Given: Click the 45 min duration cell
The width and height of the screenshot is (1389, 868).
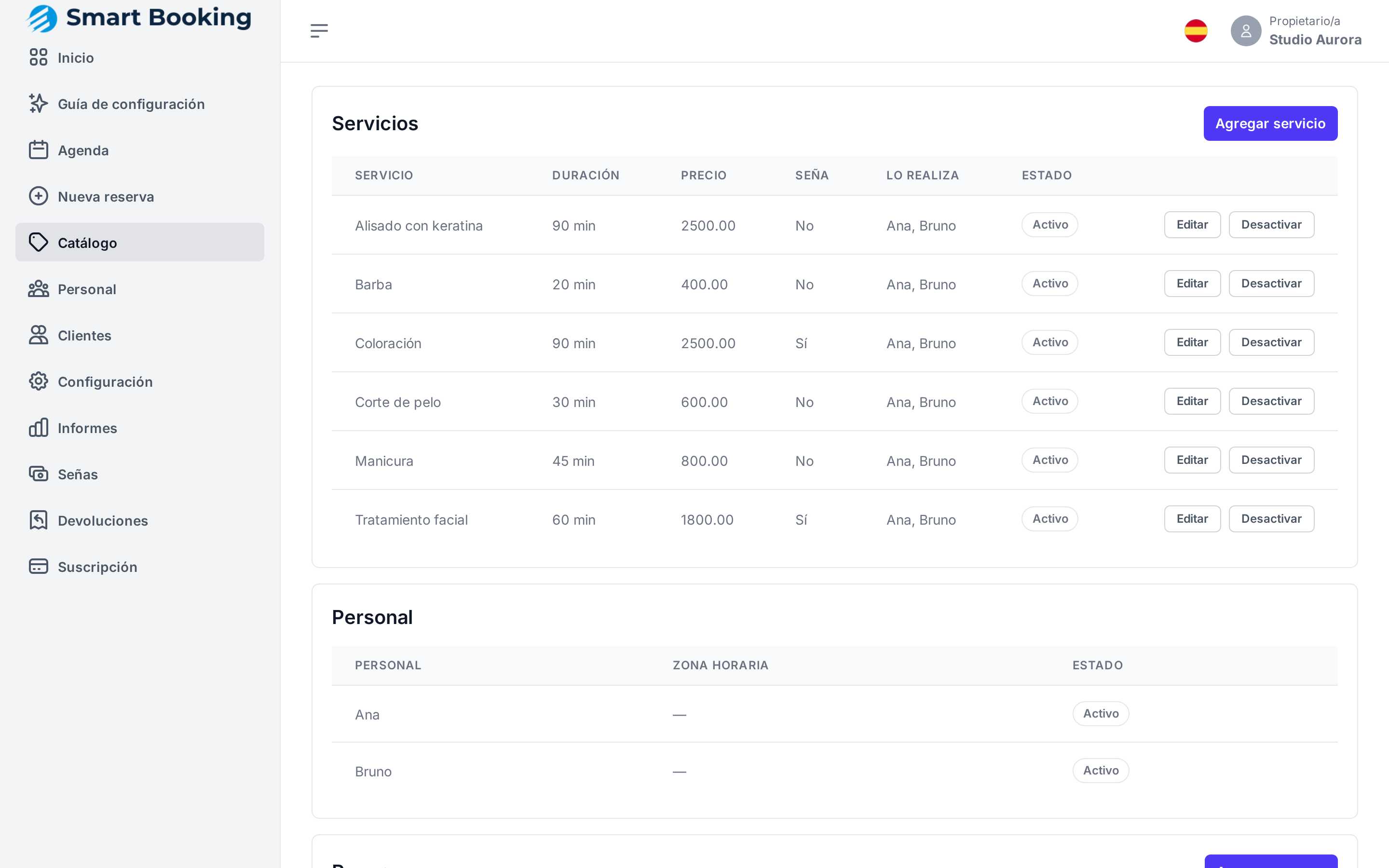Looking at the screenshot, I should pyautogui.click(x=573, y=461).
